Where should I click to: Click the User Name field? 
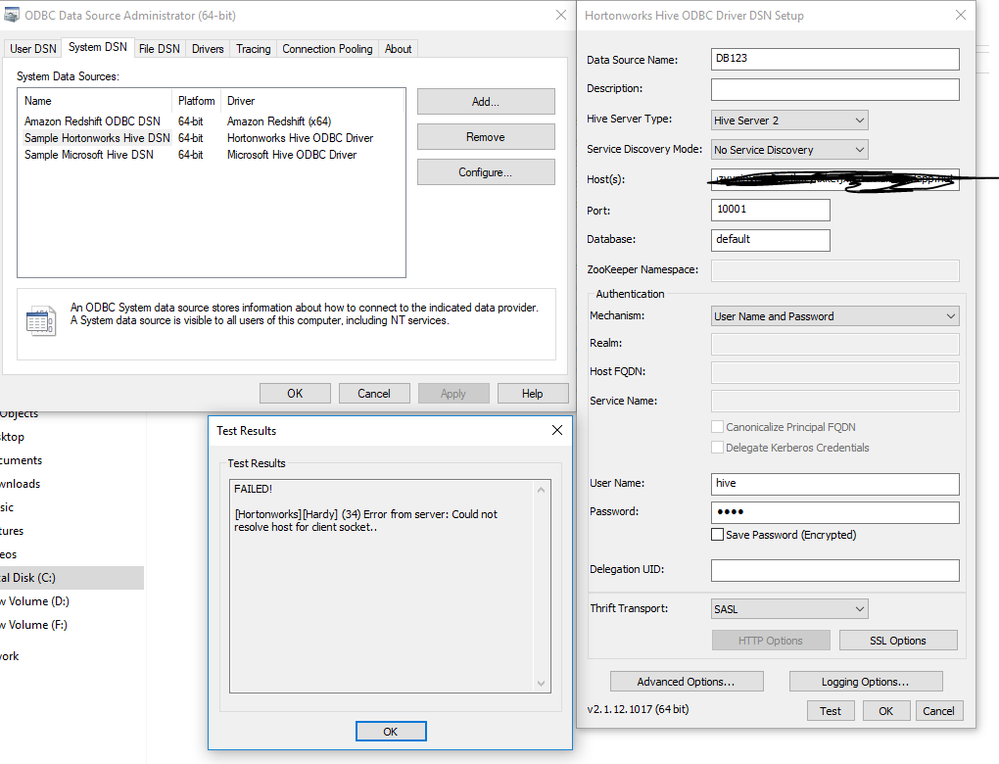(x=835, y=484)
